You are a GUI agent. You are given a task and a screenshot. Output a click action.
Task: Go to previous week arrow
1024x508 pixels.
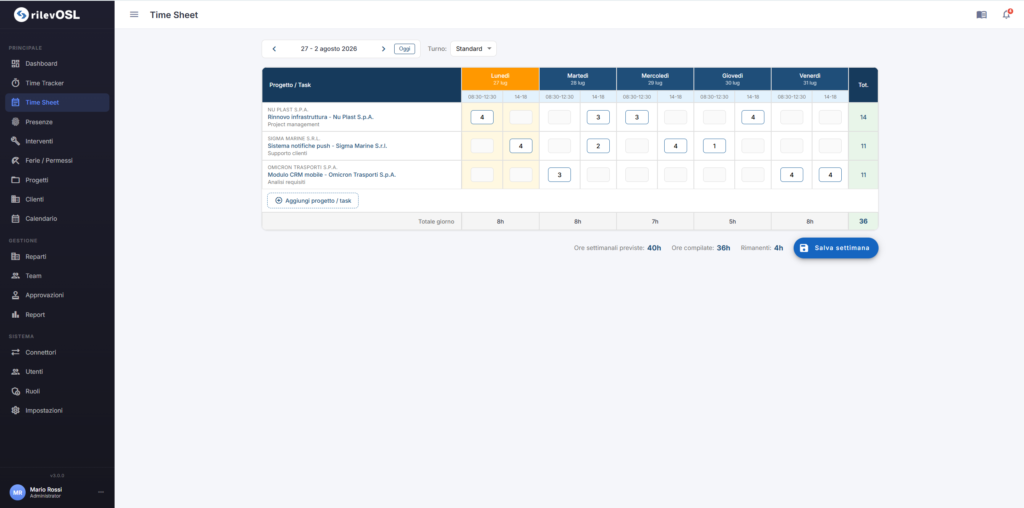tap(274, 49)
